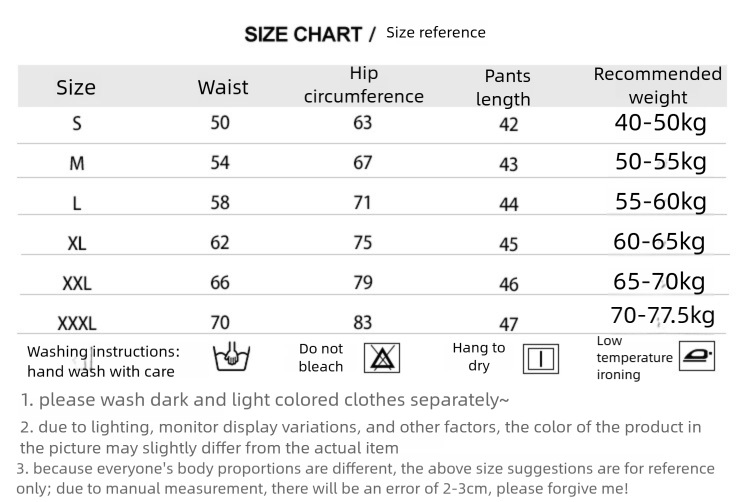Click the 'Washing instructions: hand wash with care' label
The height and width of the screenshot is (502, 744).
[103, 361]
